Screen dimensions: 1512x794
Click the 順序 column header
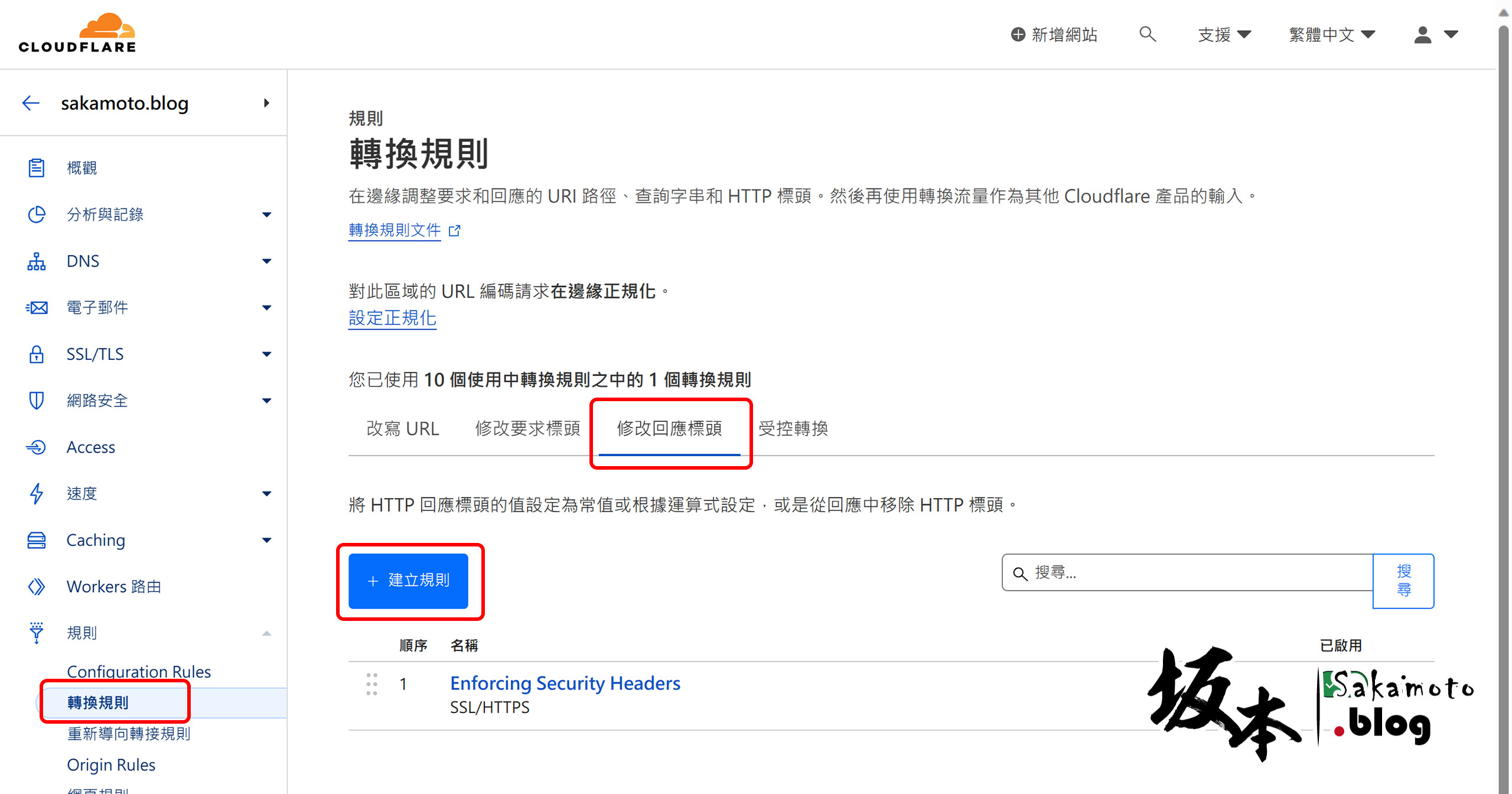click(413, 645)
